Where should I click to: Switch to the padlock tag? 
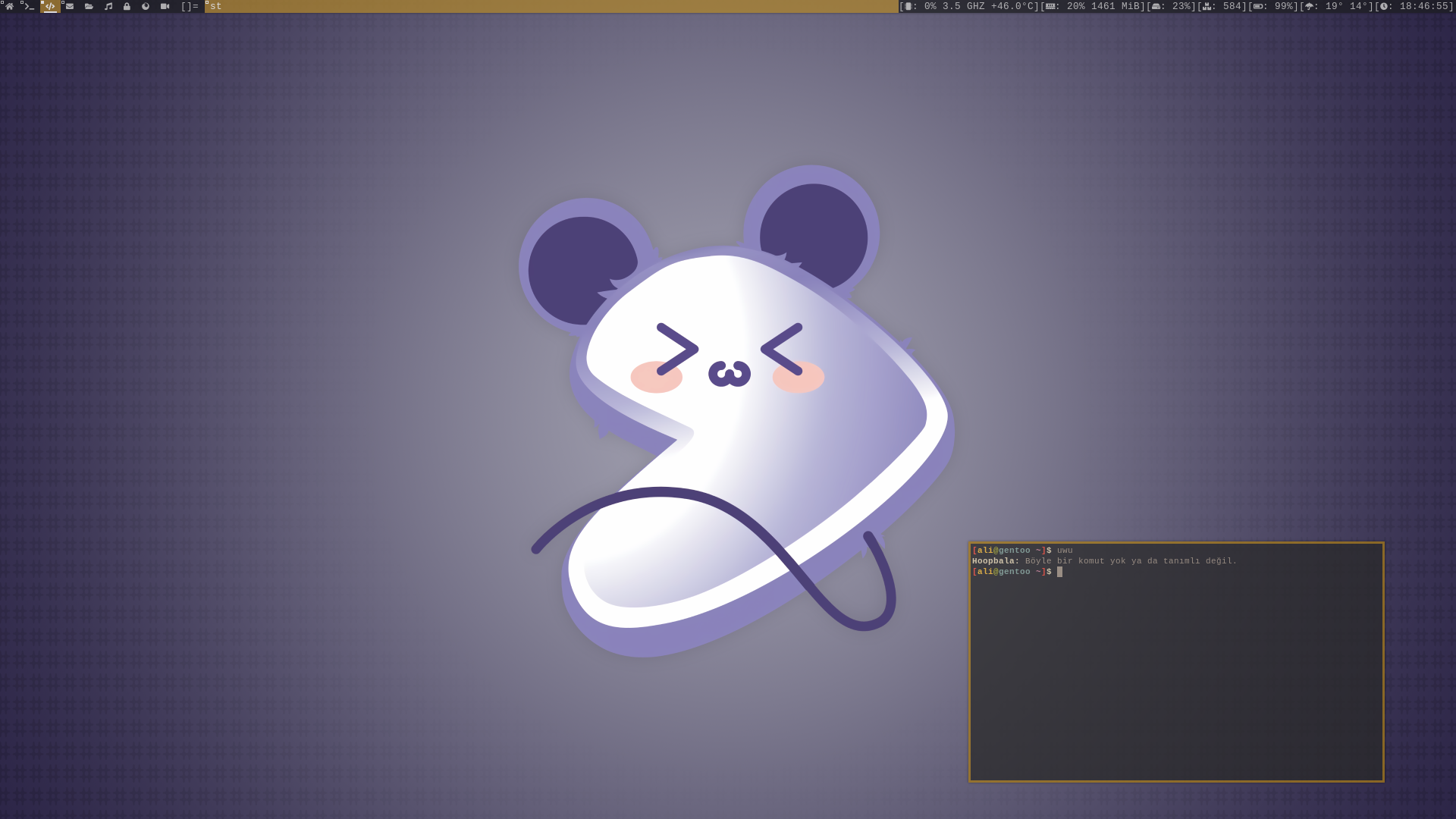point(127,6)
